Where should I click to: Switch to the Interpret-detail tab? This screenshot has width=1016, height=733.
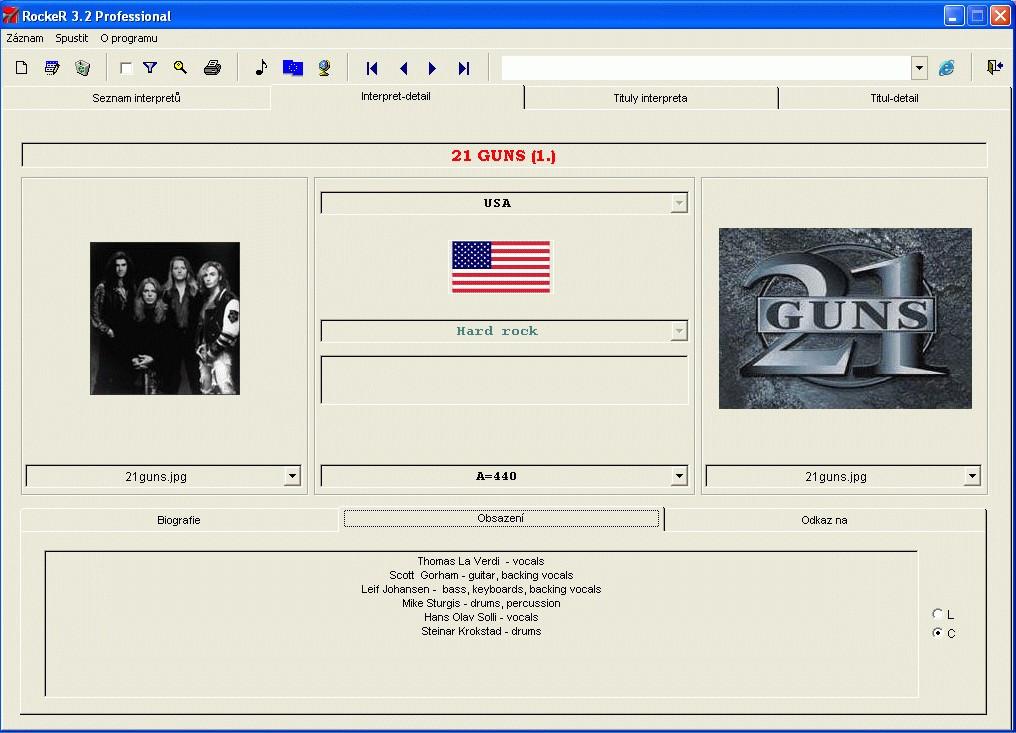(x=396, y=96)
